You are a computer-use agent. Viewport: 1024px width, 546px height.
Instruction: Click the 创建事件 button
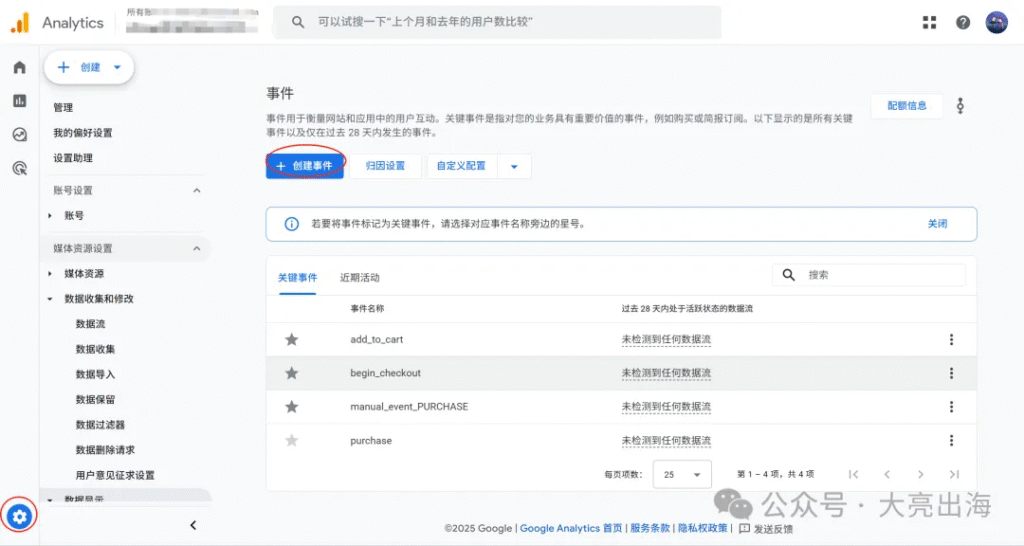[x=305, y=166]
